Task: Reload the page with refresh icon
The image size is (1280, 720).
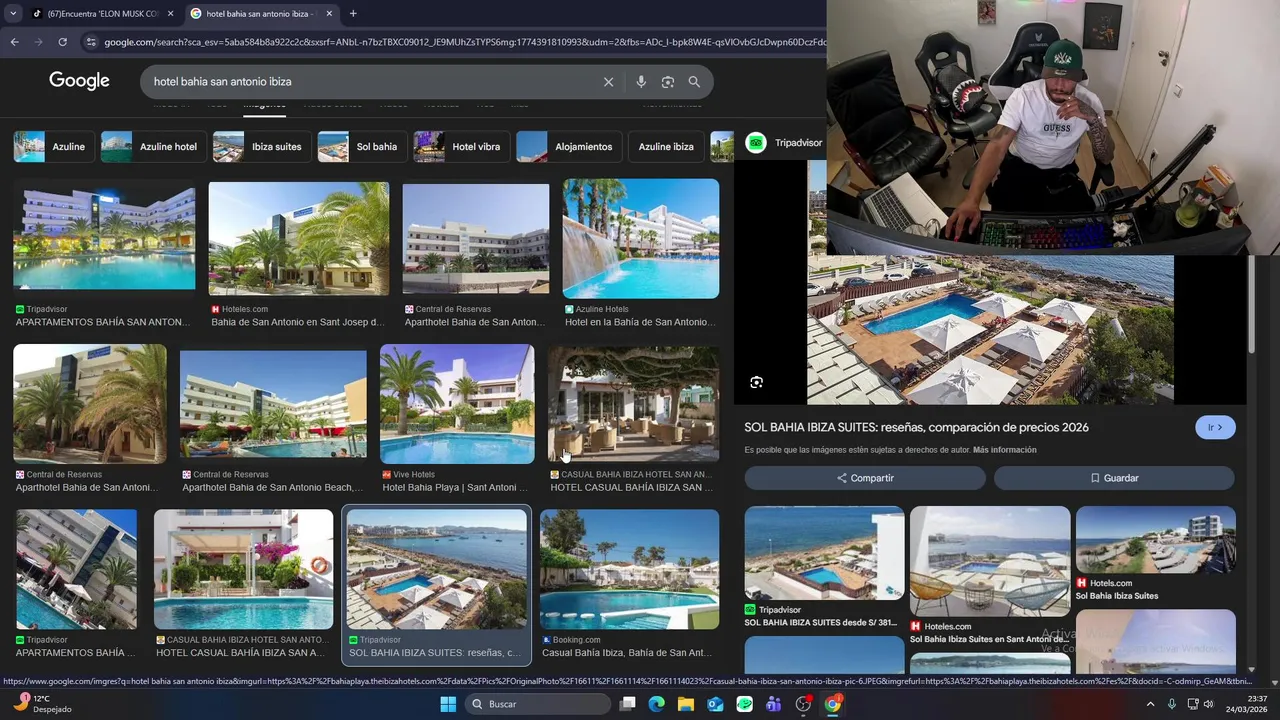Action: 62,42
